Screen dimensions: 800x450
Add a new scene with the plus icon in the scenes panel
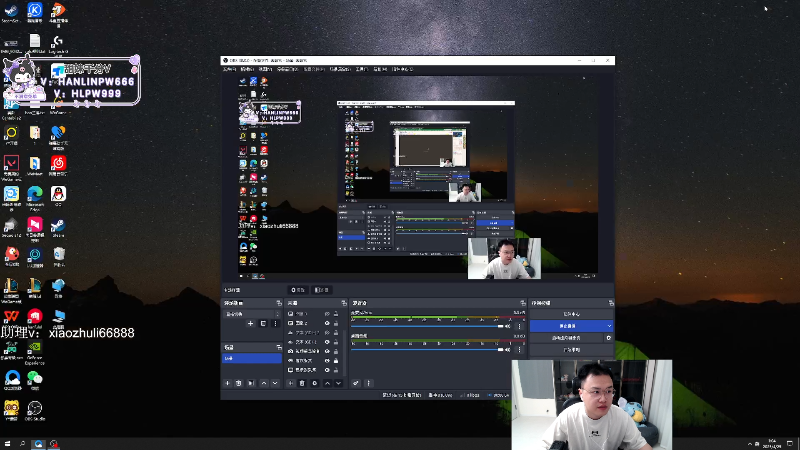[228, 383]
